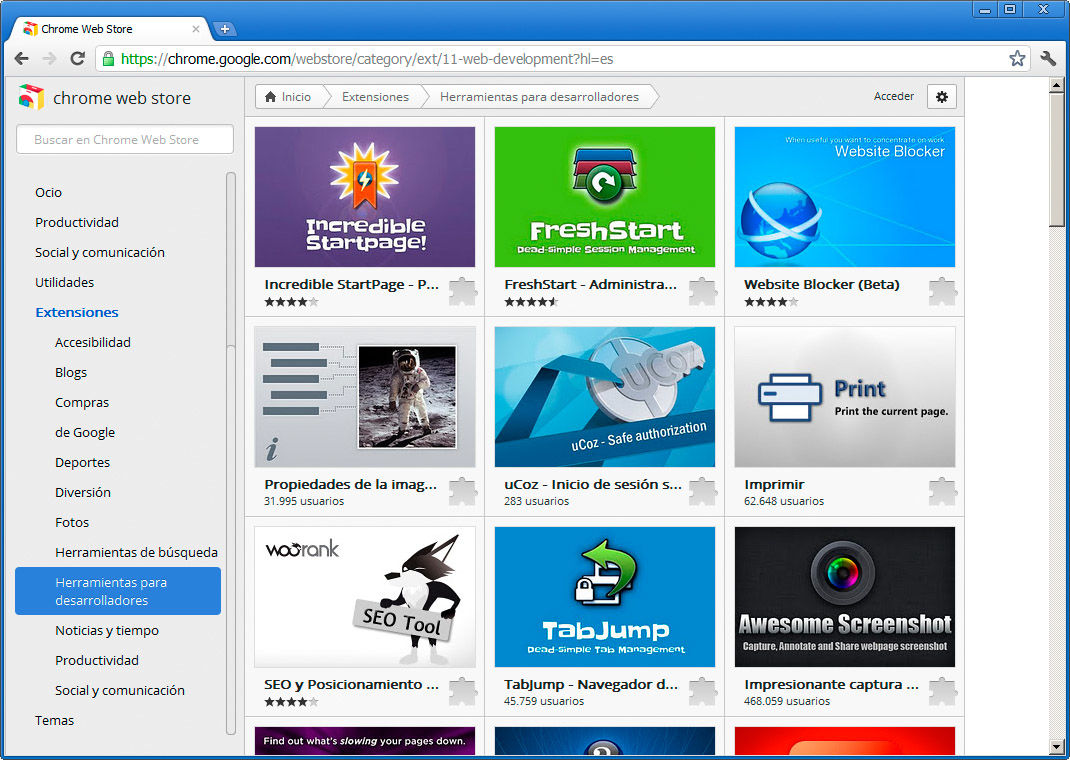Click the browser back arrow button
1070x760 pixels.
(21, 59)
